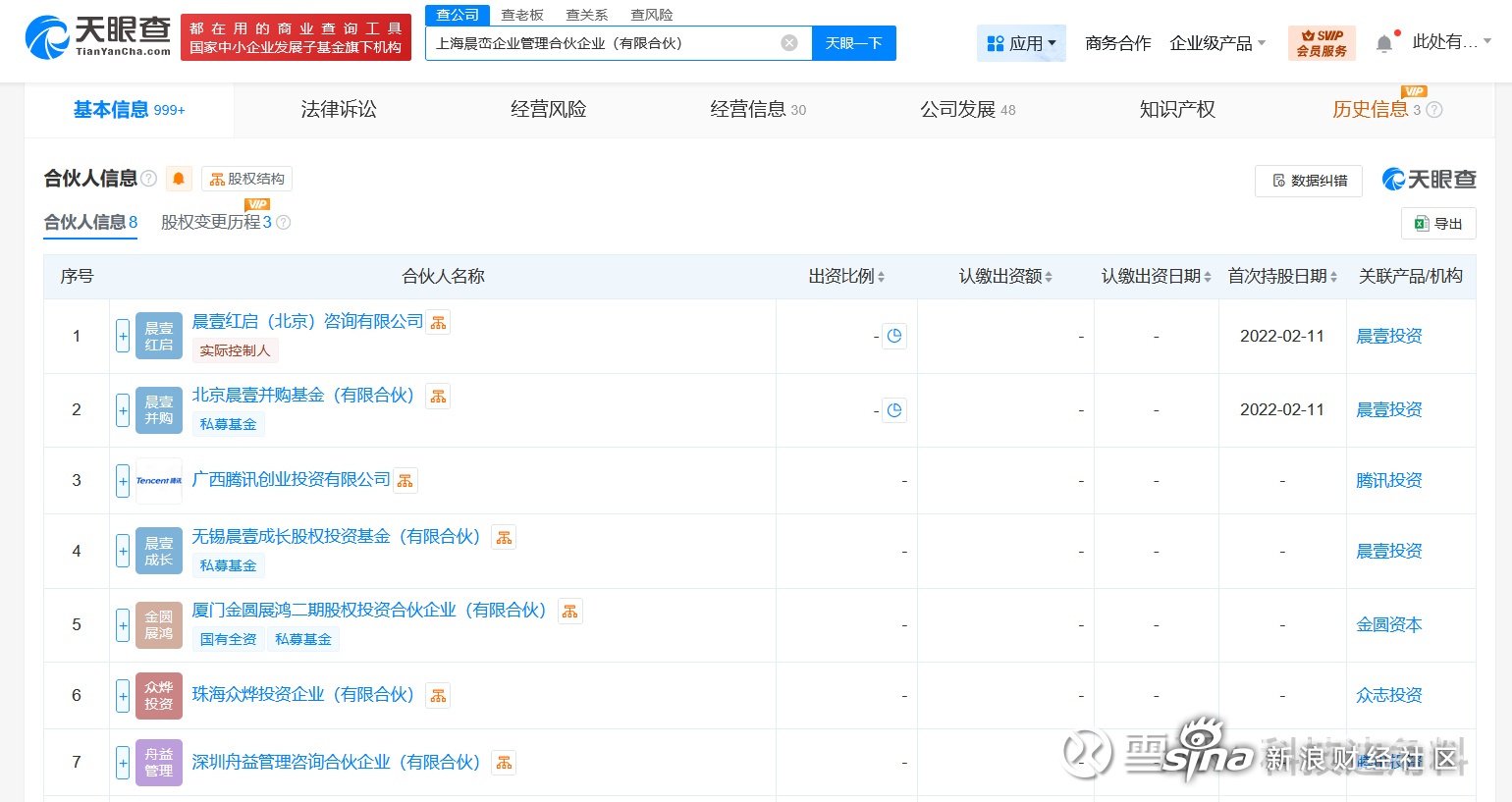Click the Tencent logo thumbnail

159,481
